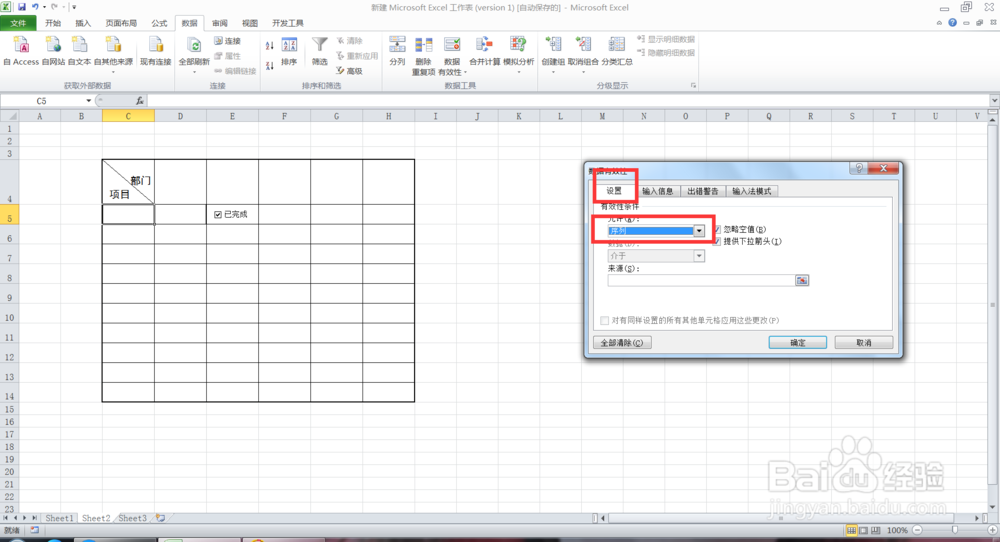1000x542 pixels.
Task: Zoom in with the plus button
Action: coord(992,530)
